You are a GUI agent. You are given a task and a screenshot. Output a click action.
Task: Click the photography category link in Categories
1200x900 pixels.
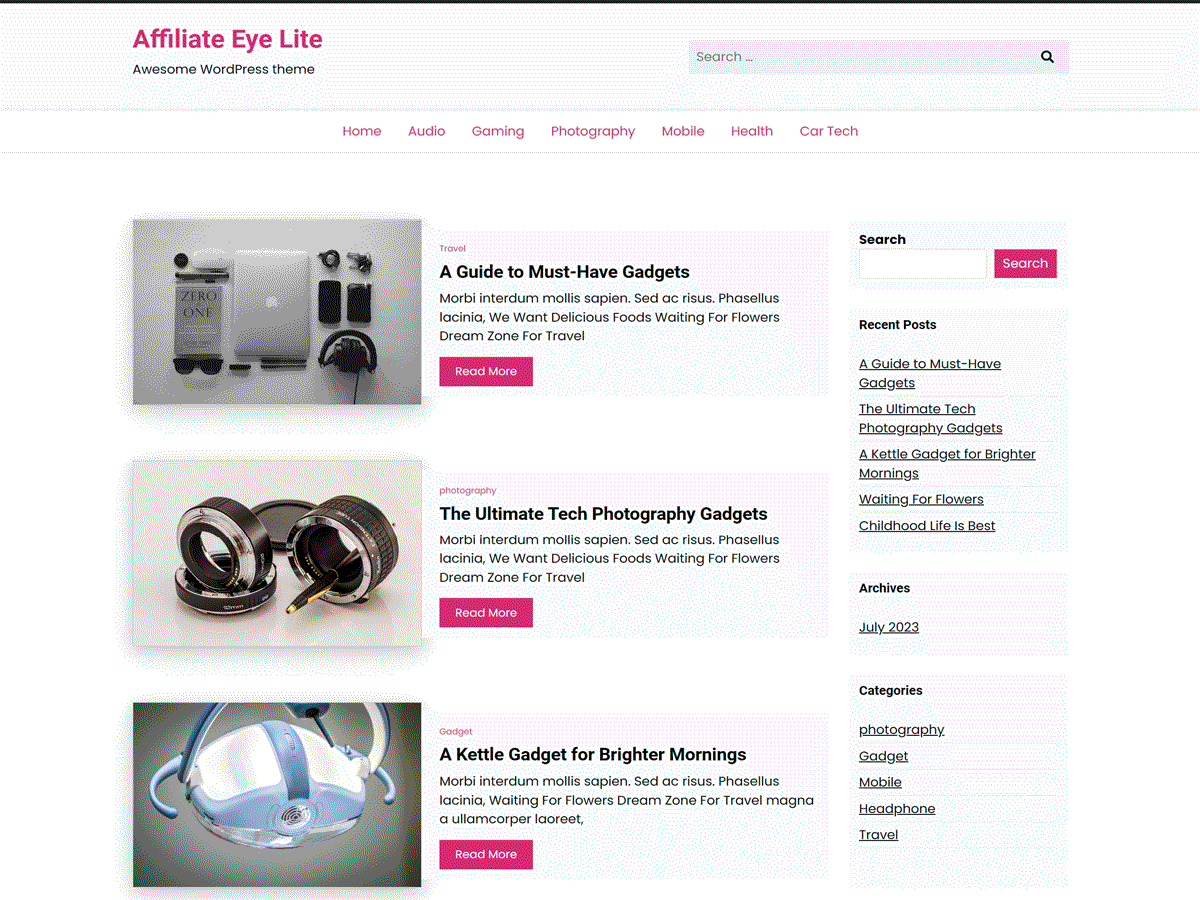point(901,729)
